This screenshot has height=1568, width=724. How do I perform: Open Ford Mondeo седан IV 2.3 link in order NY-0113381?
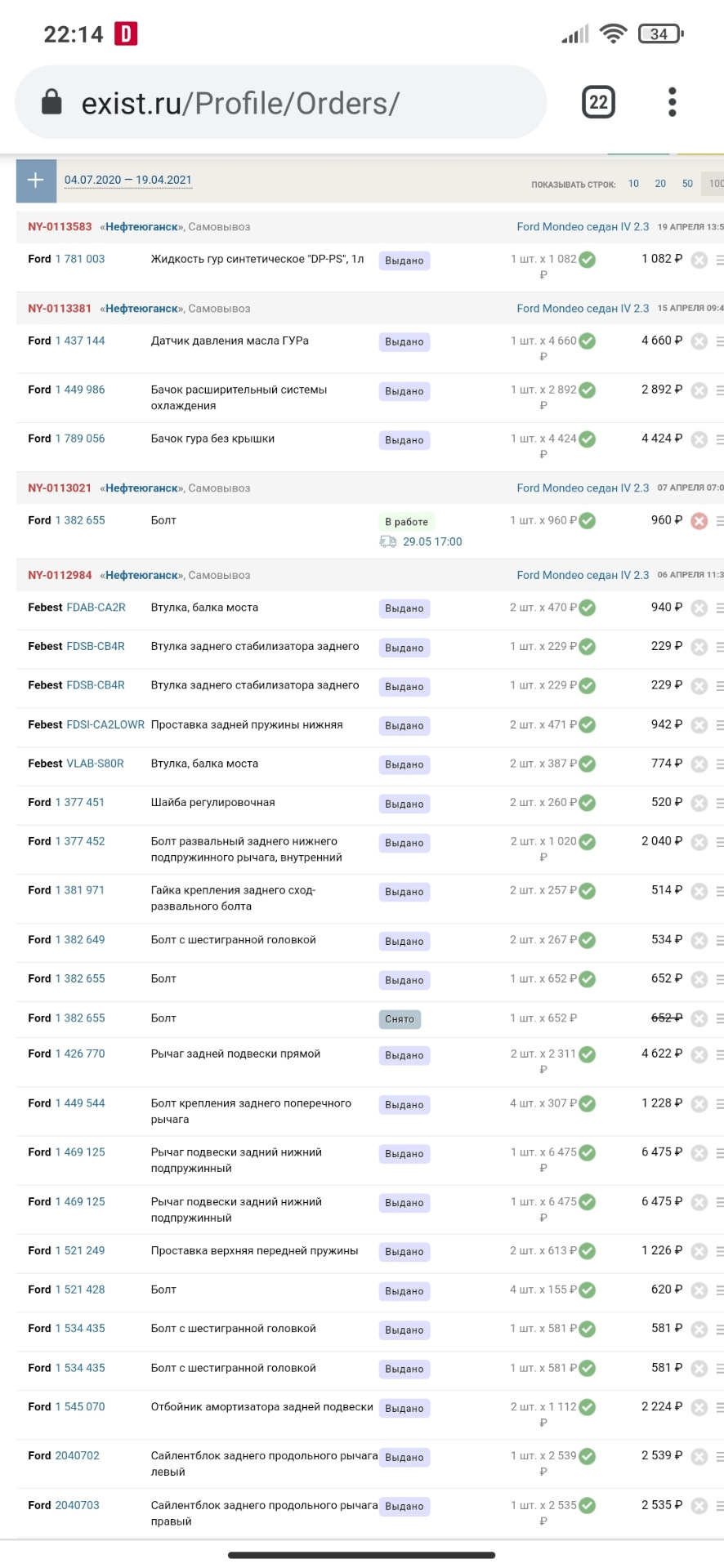583,309
